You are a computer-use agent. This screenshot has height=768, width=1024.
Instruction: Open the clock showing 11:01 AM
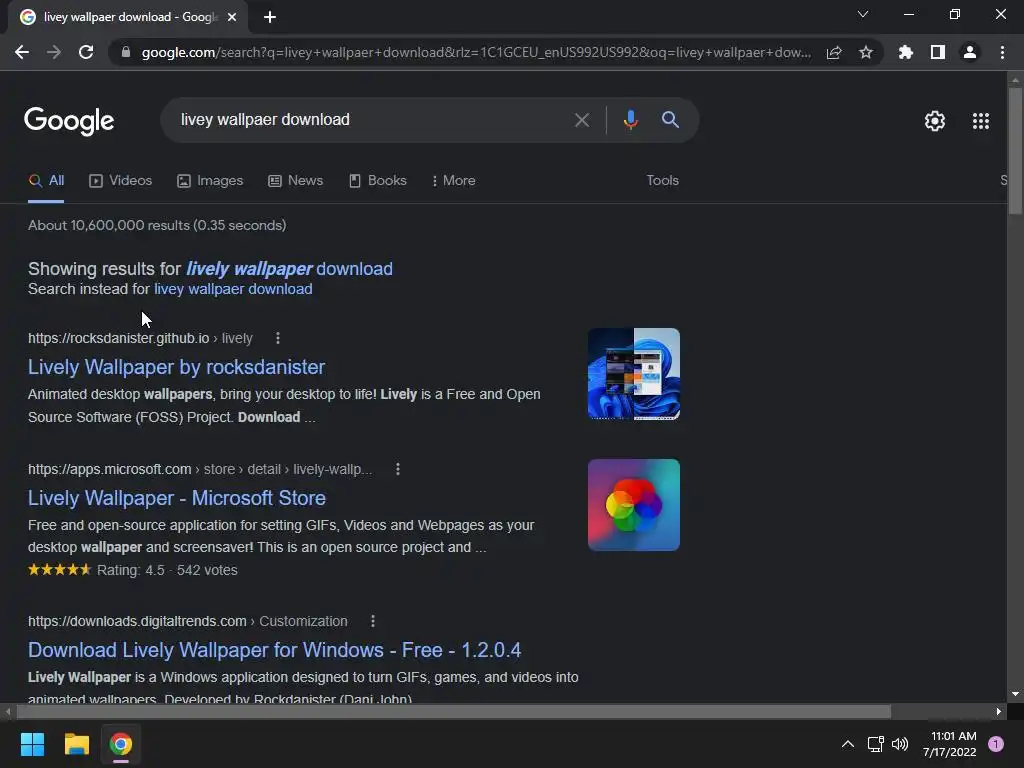949,744
